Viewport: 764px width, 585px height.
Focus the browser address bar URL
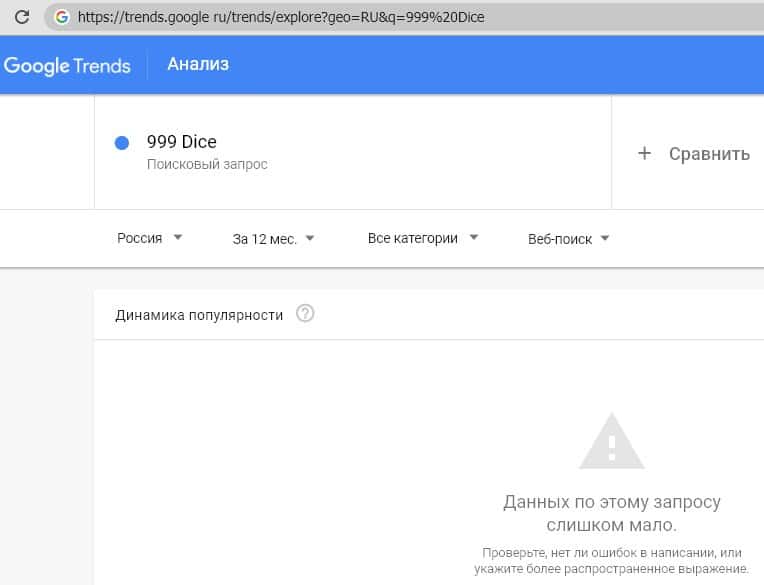pyautogui.click(x=300, y=17)
